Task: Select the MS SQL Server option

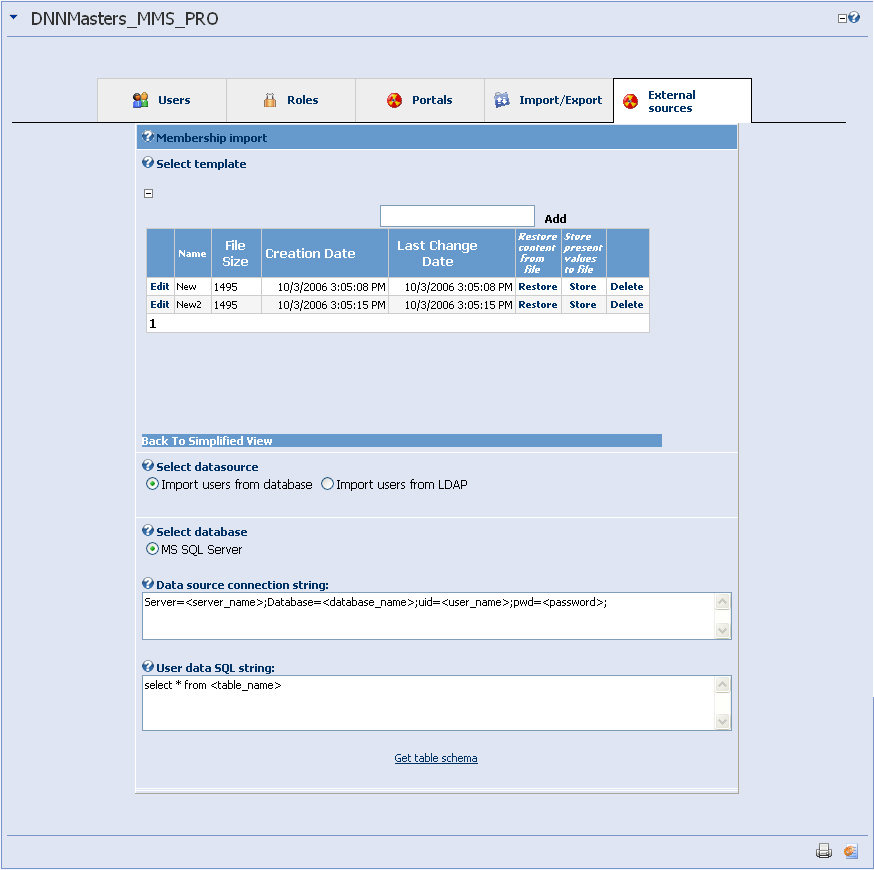Action: click(152, 549)
